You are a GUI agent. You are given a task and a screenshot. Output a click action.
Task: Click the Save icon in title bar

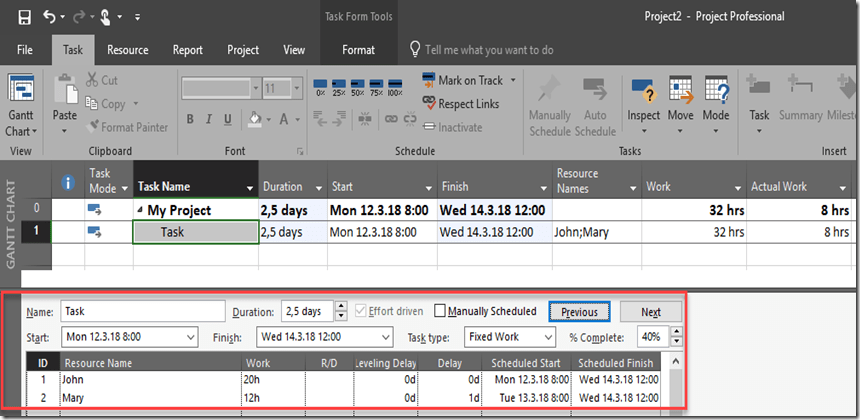(x=24, y=17)
